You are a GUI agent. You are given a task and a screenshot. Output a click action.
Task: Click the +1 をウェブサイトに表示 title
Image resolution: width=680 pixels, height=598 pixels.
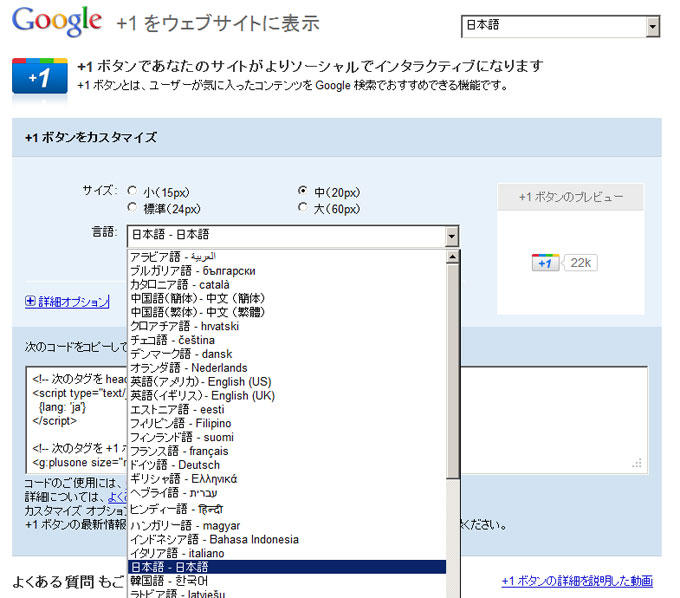click(x=218, y=23)
